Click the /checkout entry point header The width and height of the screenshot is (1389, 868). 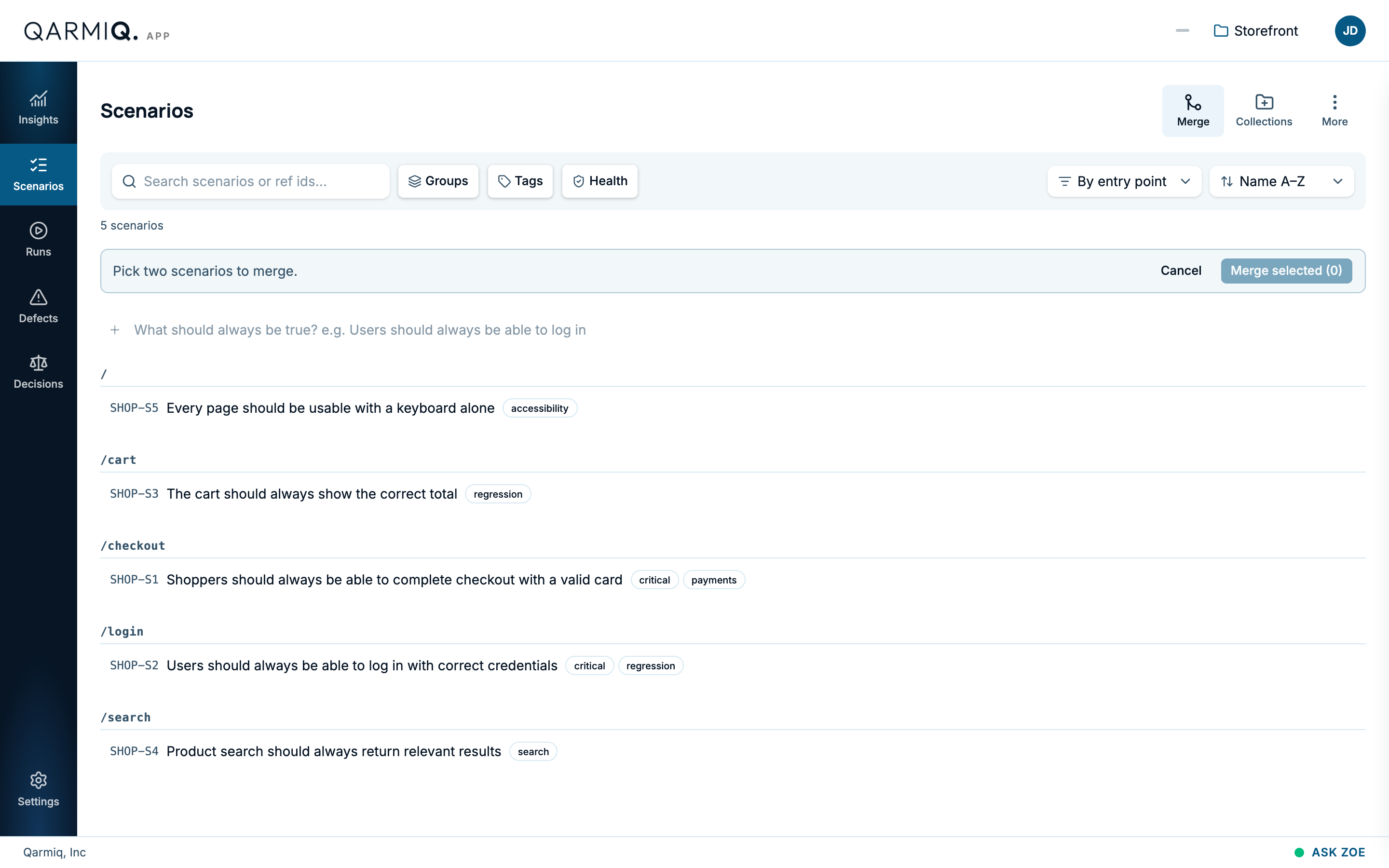pyautogui.click(x=133, y=545)
